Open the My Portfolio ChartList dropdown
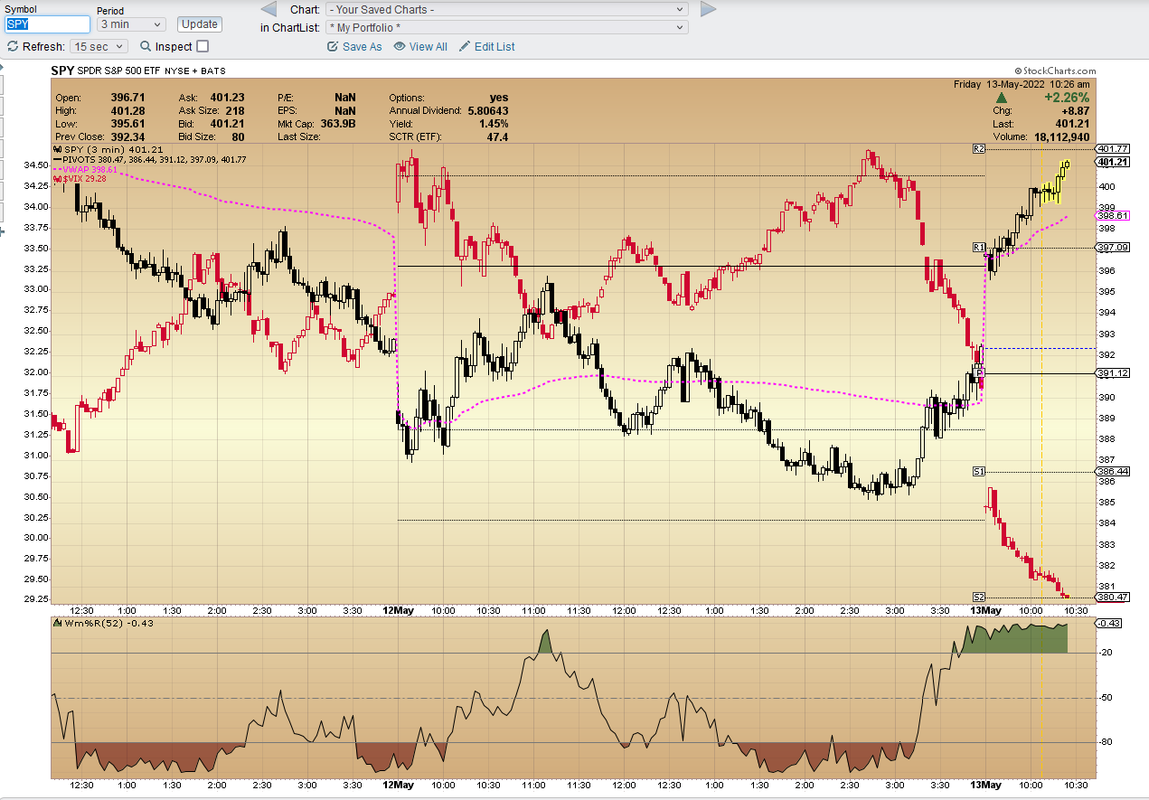This screenshot has height=800, width=1149. point(507,28)
